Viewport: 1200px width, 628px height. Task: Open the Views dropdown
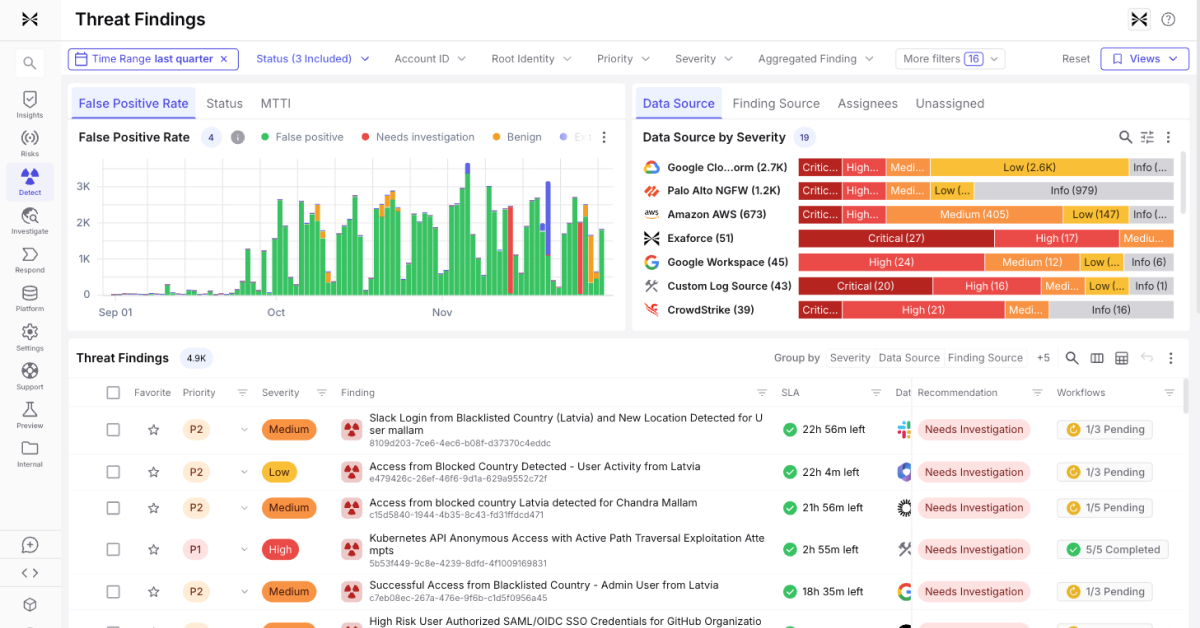[1145, 59]
